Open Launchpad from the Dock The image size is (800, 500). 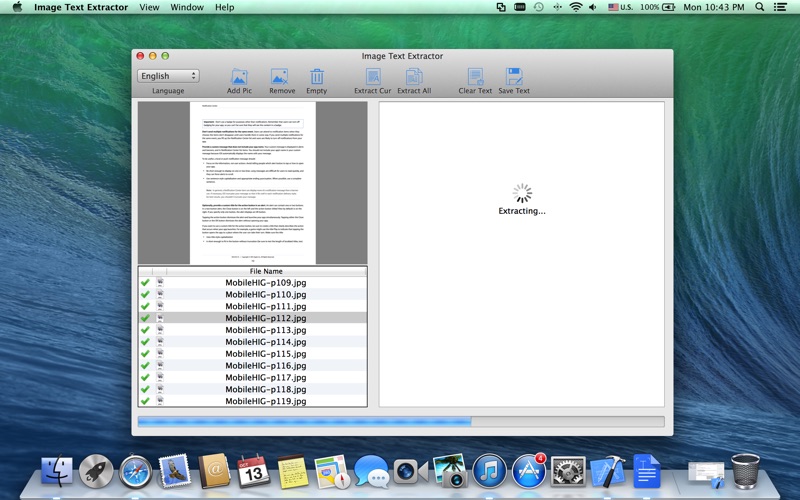[x=96, y=471]
